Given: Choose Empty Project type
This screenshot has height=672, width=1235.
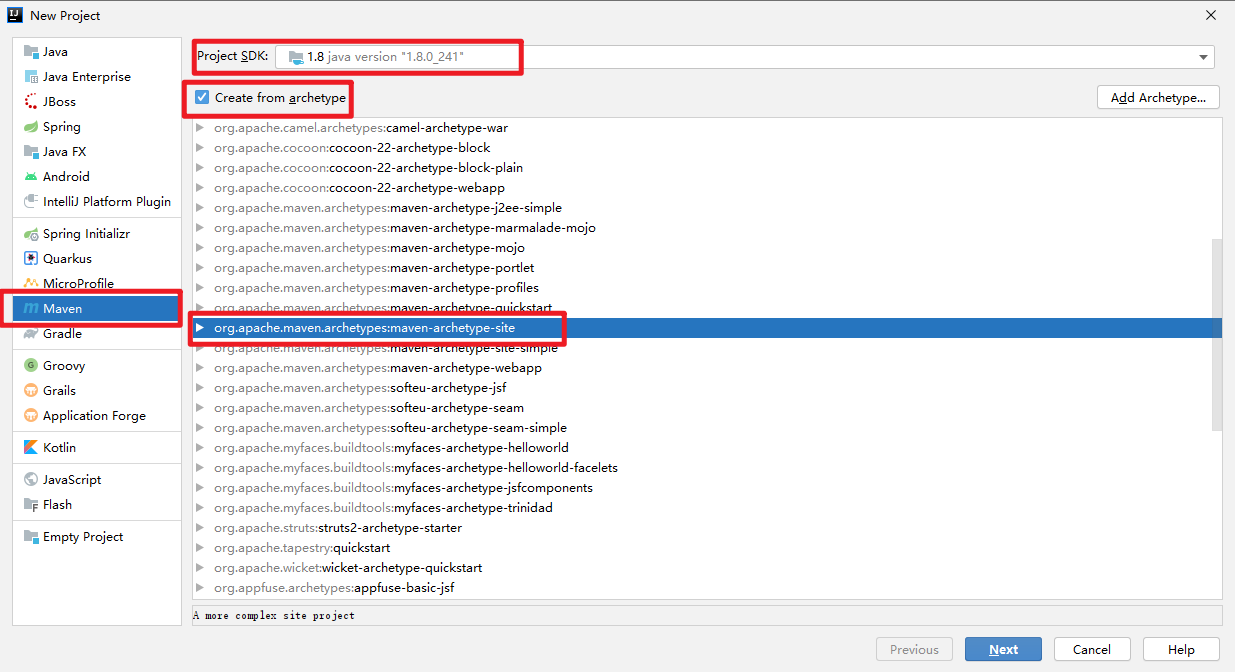Looking at the screenshot, I should tap(97, 537).
